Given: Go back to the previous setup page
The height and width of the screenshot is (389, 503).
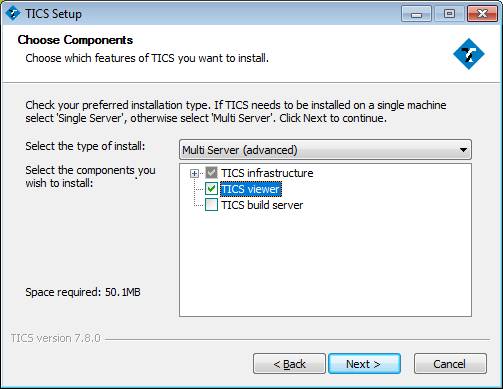Looking at the screenshot, I should click(289, 364).
